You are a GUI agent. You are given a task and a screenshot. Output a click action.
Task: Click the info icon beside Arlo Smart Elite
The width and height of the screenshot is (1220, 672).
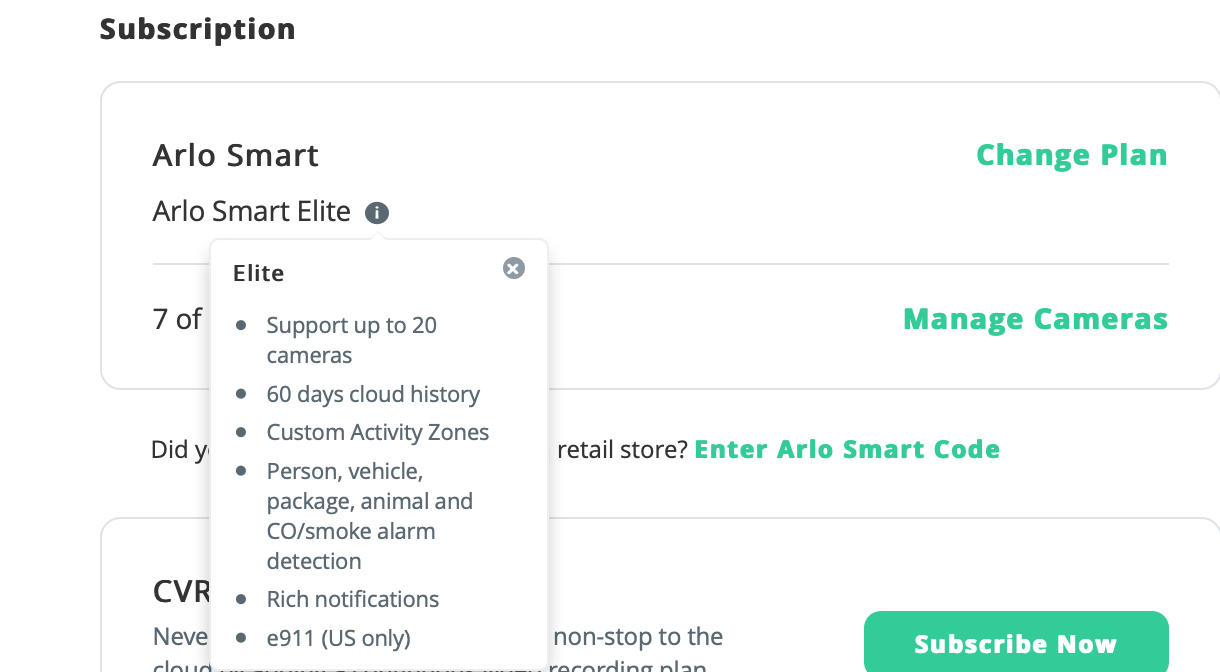coord(377,213)
